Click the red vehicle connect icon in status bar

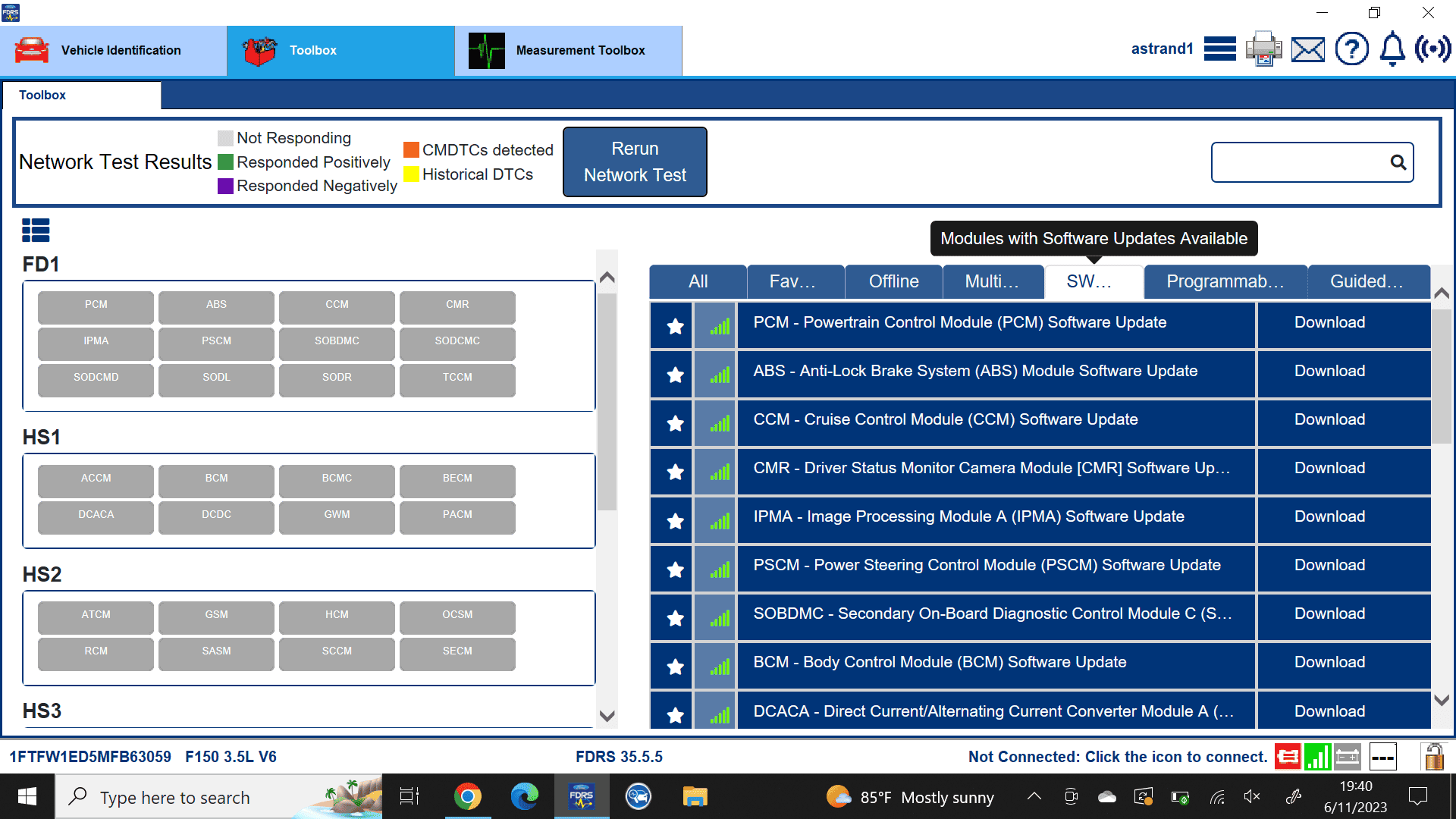pyautogui.click(x=1287, y=756)
